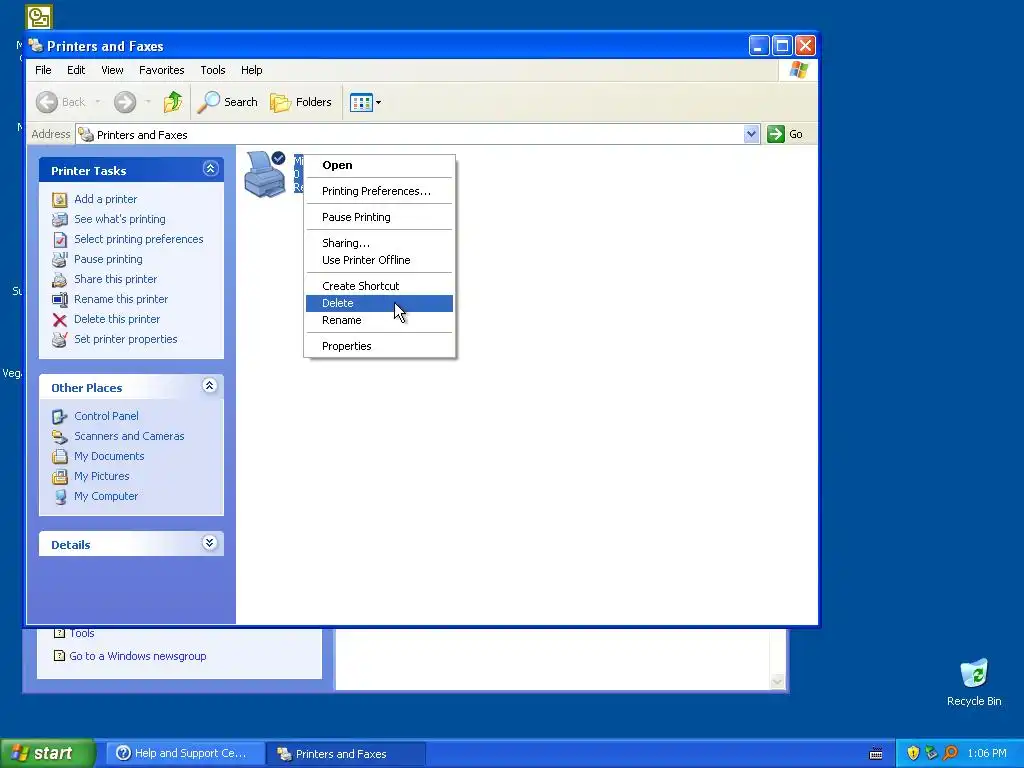This screenshot has width=1024, height=768.
Task: Click the Scanners and Cameras icon
Action: point(59,436)
